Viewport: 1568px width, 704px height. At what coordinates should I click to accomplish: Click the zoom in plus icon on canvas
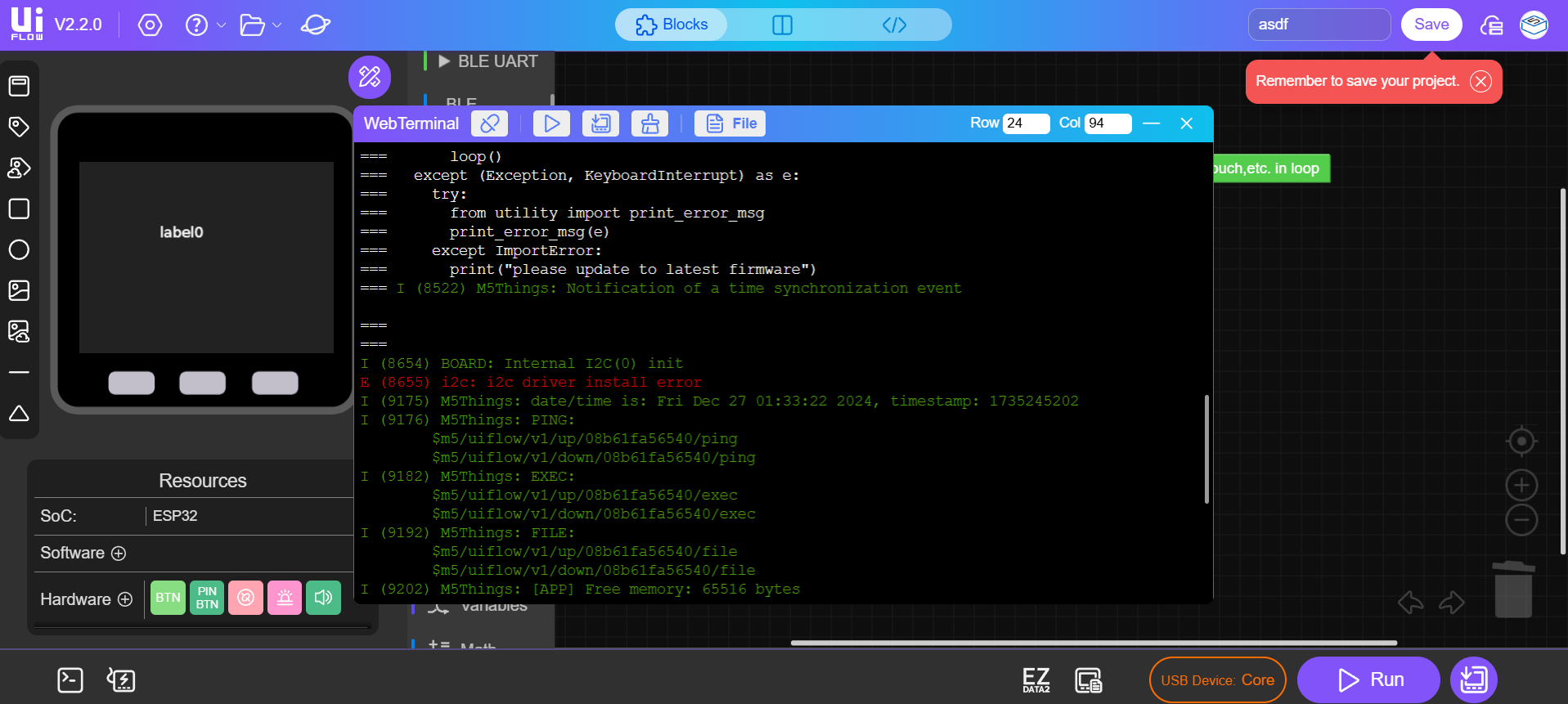(x=1521, y=486)
